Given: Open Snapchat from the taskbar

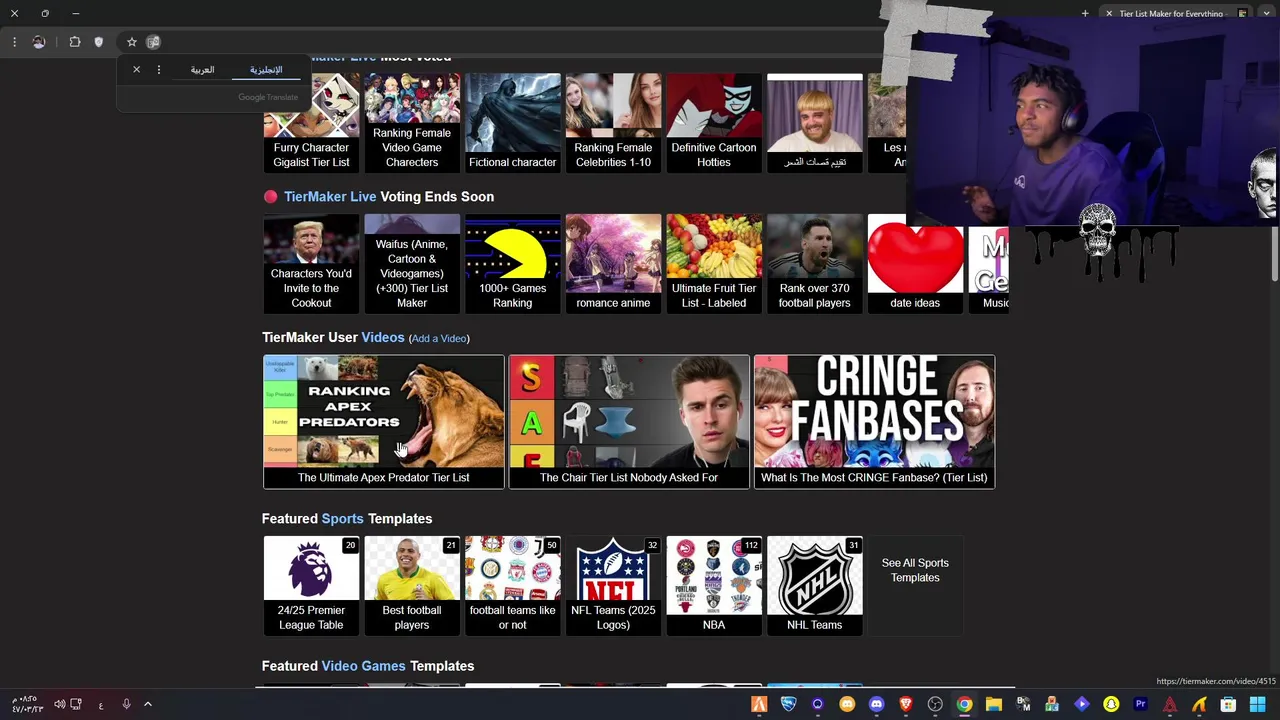Looking at the screenshot, I should pyautogui.click(x=1111, y=704).
